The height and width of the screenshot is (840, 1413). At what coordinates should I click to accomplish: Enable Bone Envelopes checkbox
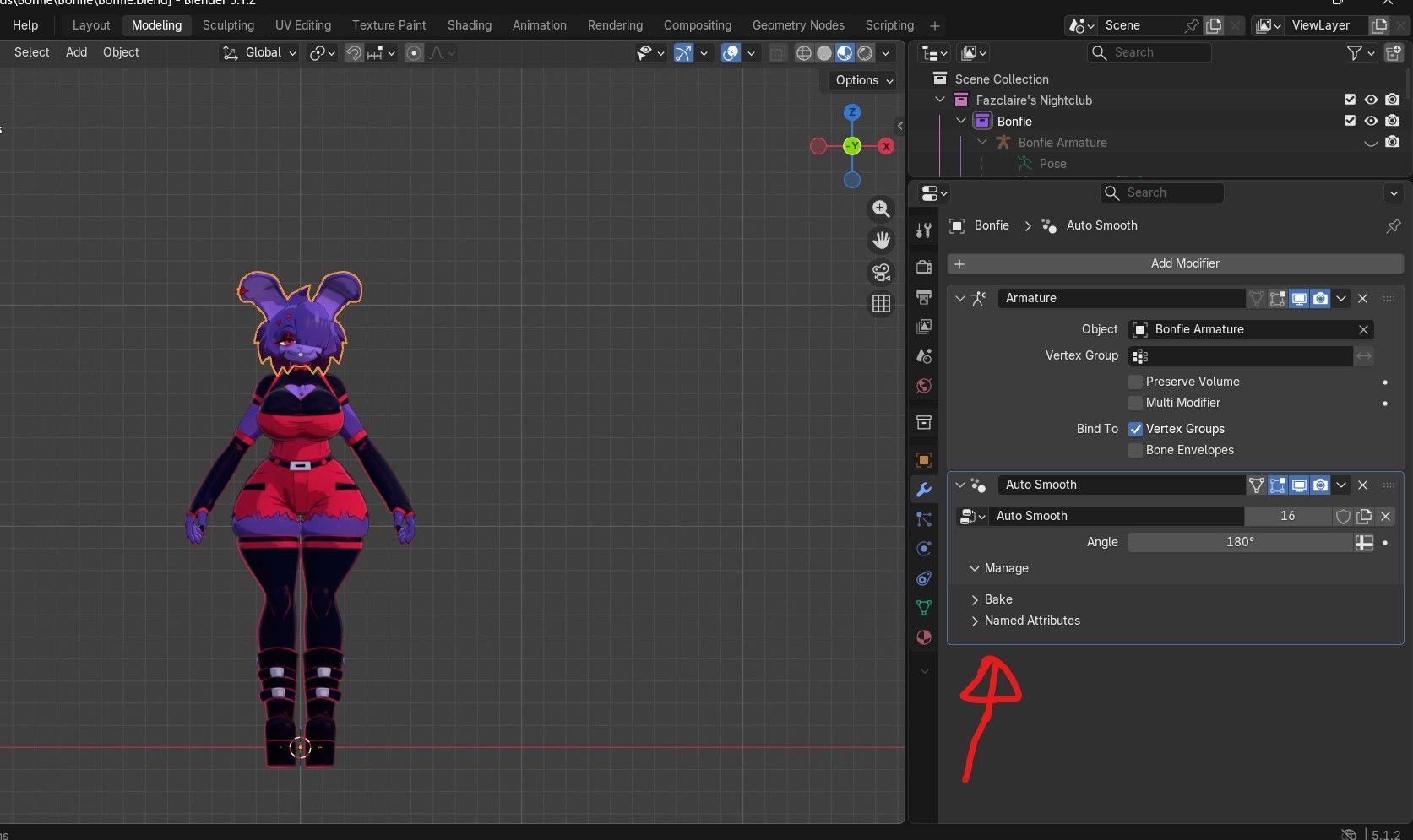[x=1135, y=450]
